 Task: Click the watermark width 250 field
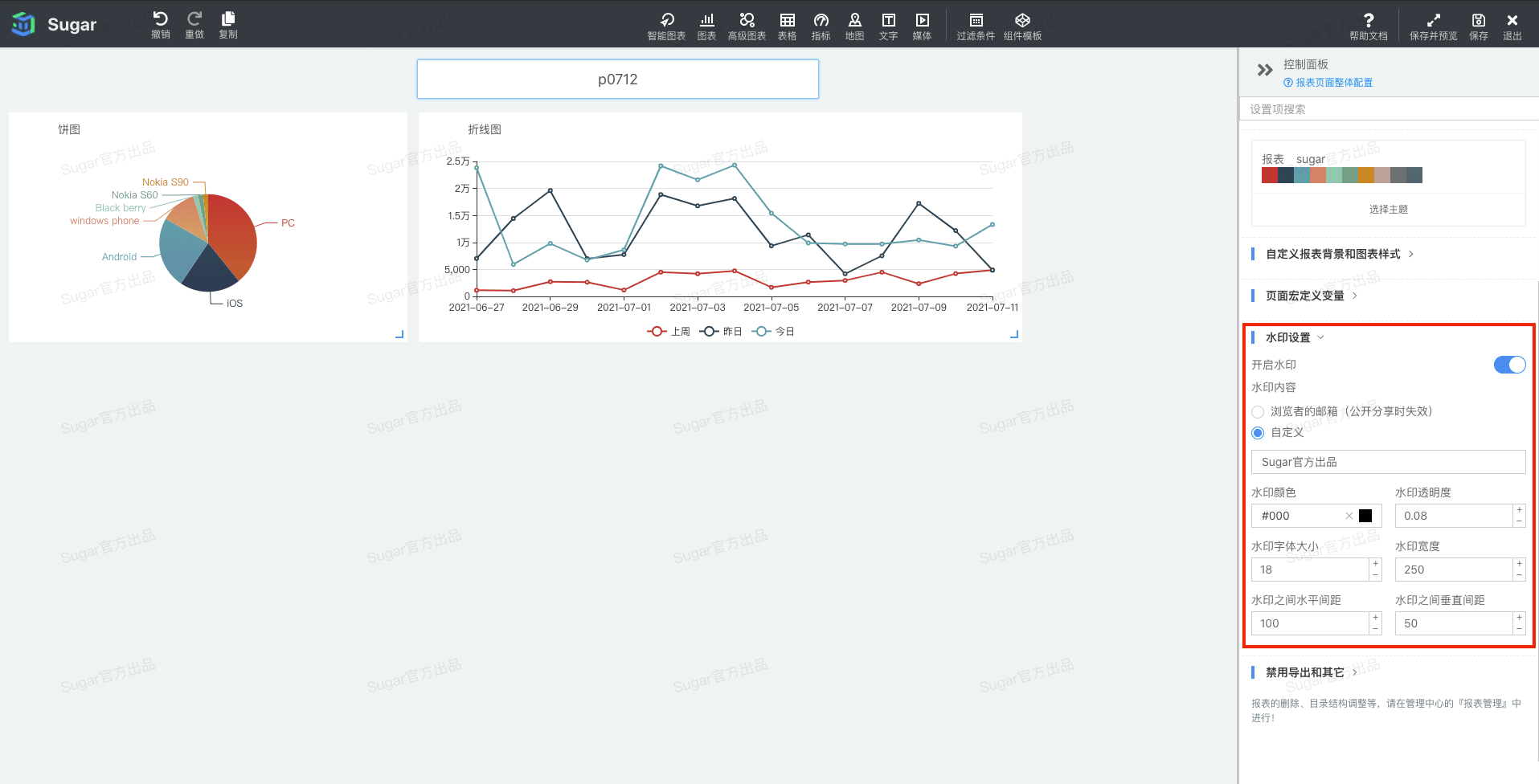click(1455, 570)
